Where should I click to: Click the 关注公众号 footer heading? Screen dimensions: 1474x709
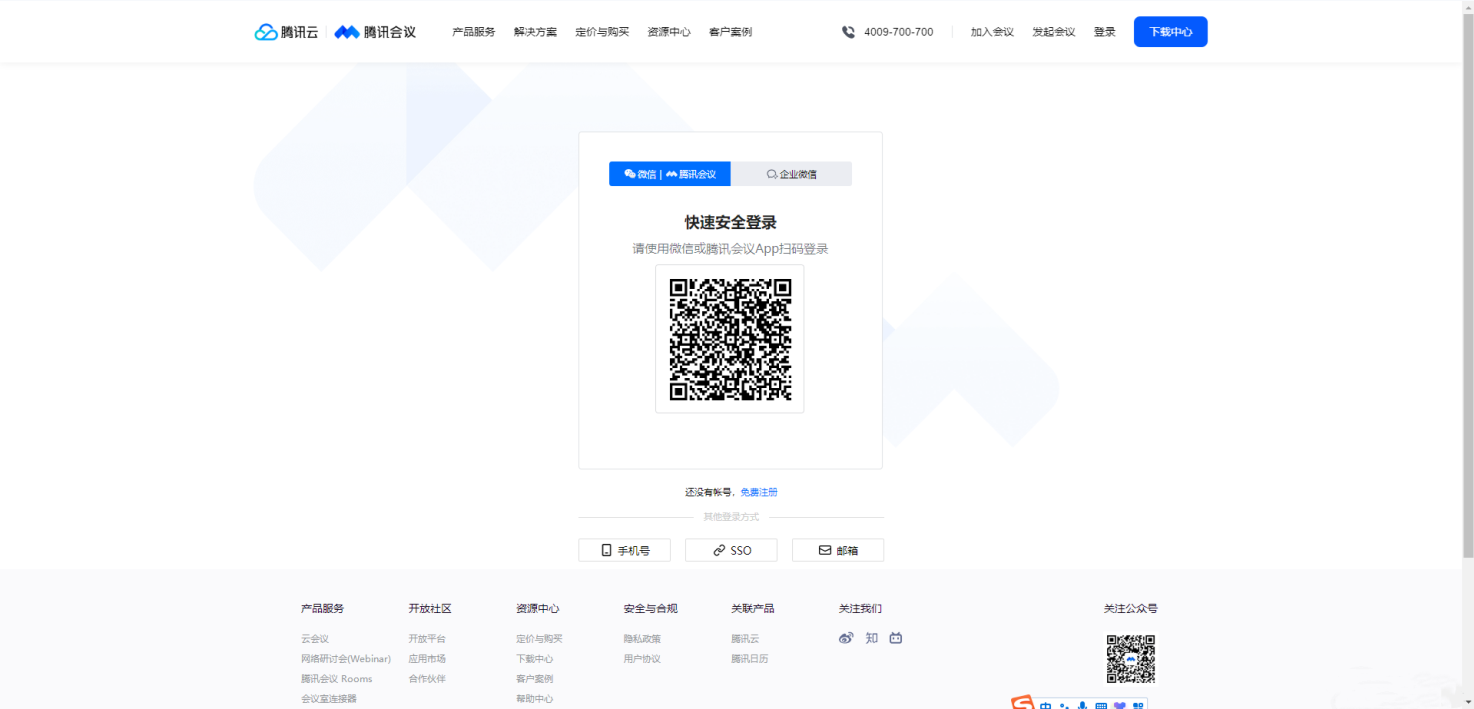(1131, 608)
